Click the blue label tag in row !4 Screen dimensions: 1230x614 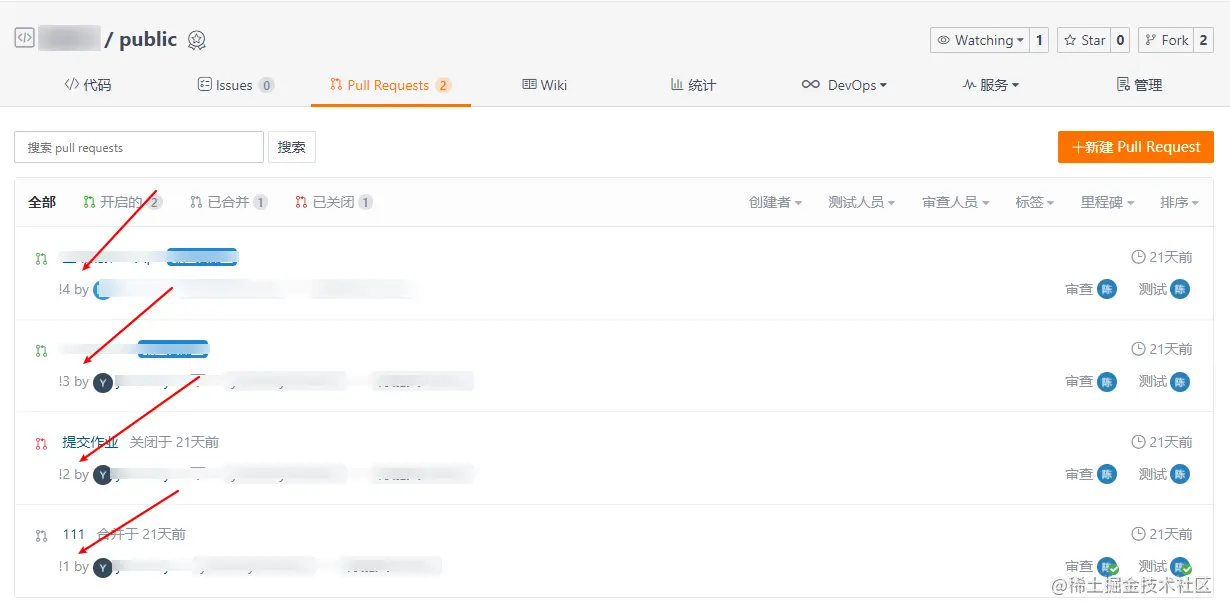[x=202, y=257]
